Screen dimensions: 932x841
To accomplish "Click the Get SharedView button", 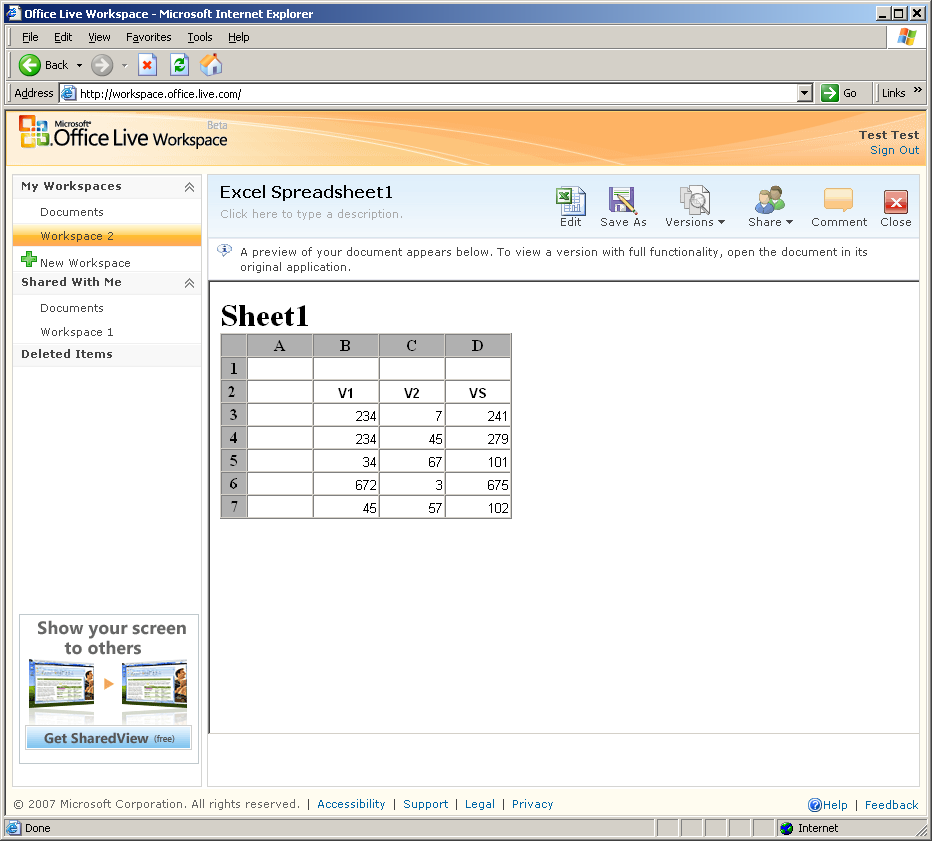I will (108, 738).
